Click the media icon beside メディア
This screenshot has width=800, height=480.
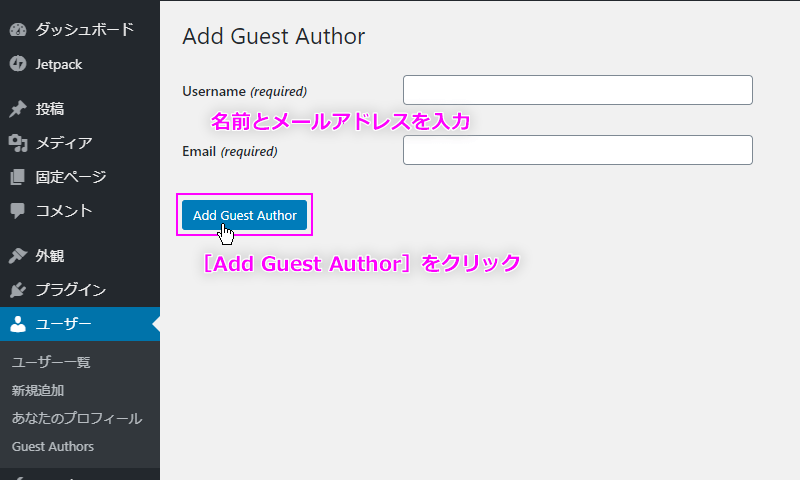[x=18, y=143]
